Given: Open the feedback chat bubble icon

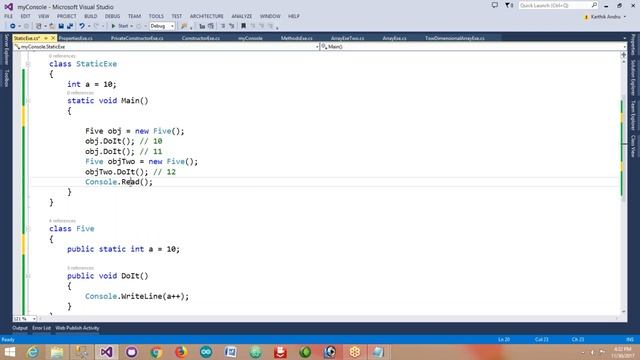Looking at the screenshot, I should 495,5.
